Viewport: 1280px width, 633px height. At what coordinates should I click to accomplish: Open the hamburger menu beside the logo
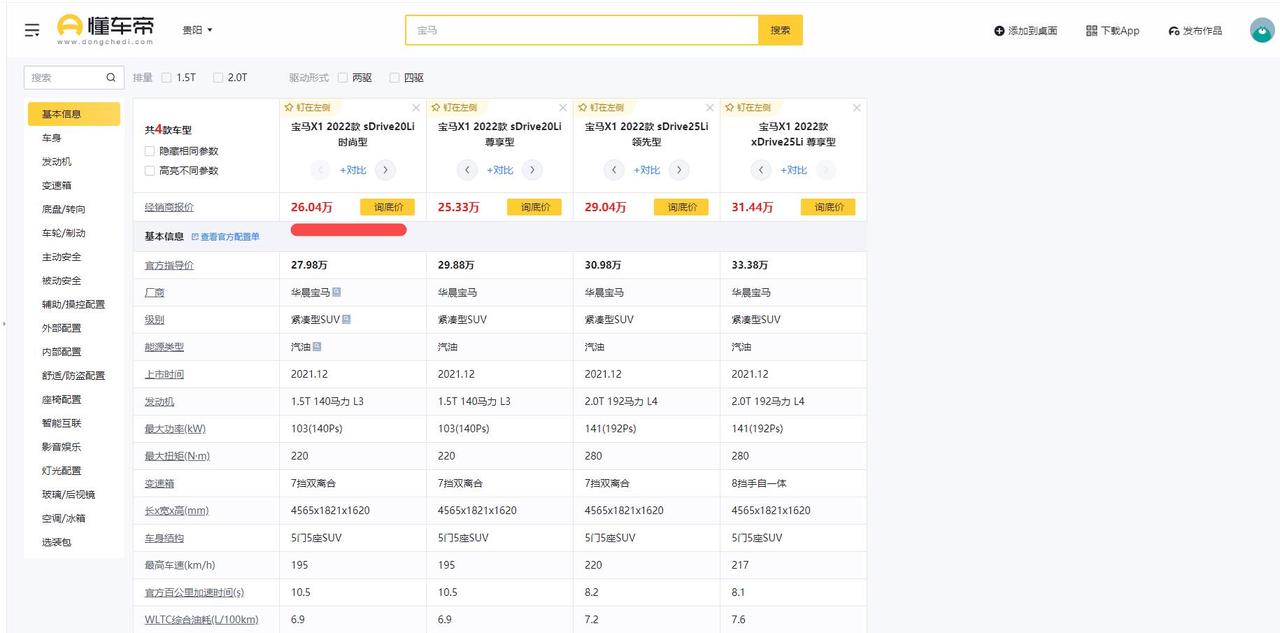(32, 30)
